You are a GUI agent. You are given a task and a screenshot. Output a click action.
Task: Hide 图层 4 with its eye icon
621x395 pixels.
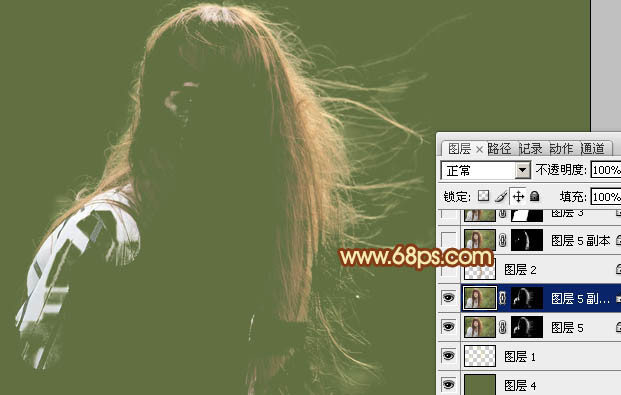[x=448, y=384]
